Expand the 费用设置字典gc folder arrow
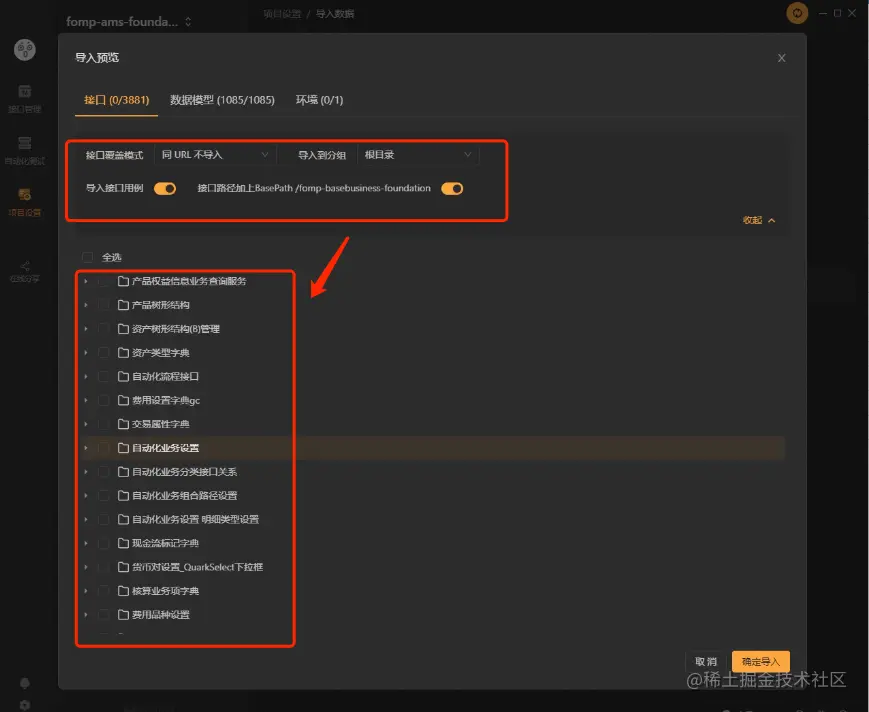 coord(86,400)
